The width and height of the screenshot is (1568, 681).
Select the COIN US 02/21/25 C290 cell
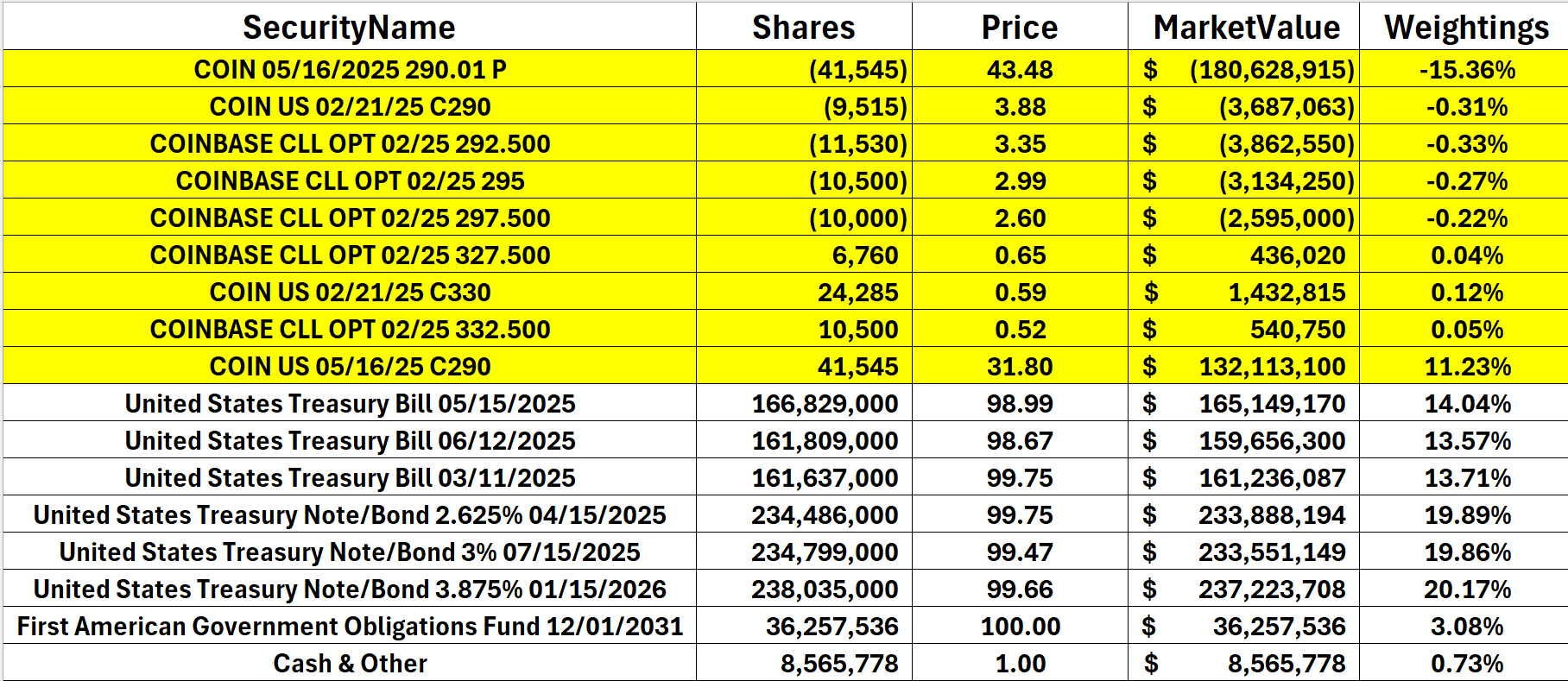350,106
